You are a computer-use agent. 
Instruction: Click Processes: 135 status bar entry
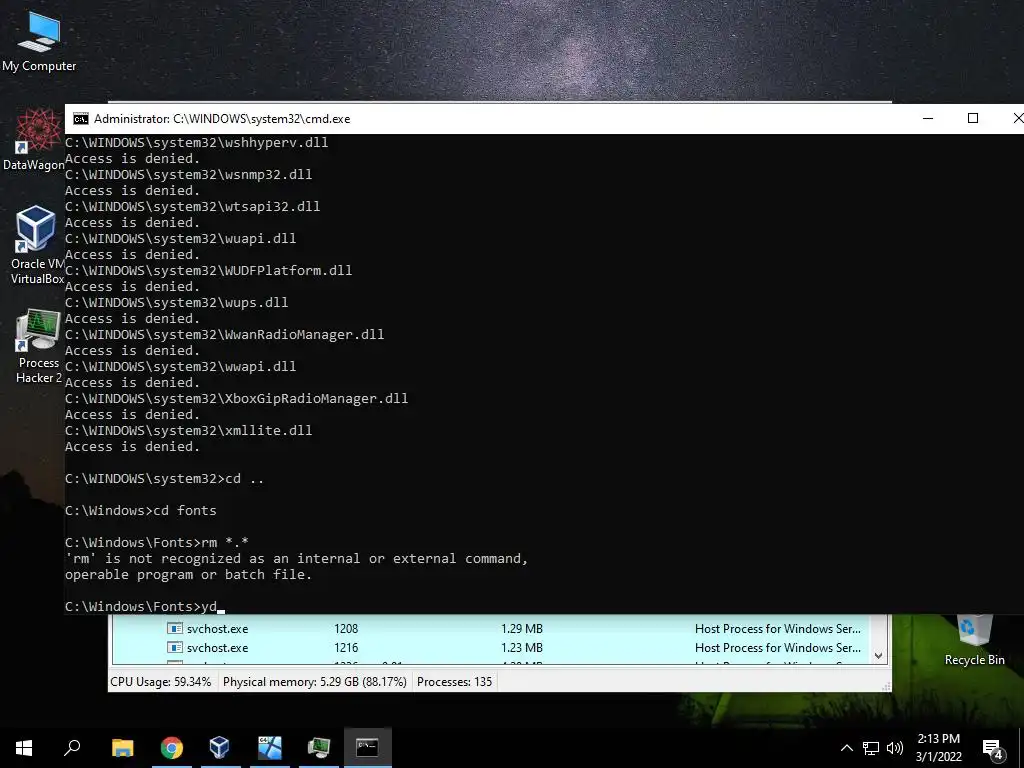(455, 682)
